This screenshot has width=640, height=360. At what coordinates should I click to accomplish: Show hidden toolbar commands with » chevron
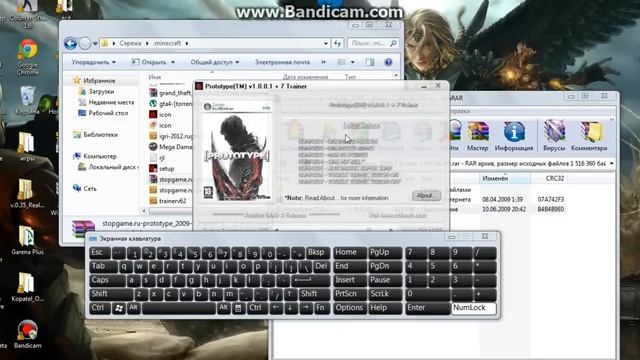(x=323, y=62)
